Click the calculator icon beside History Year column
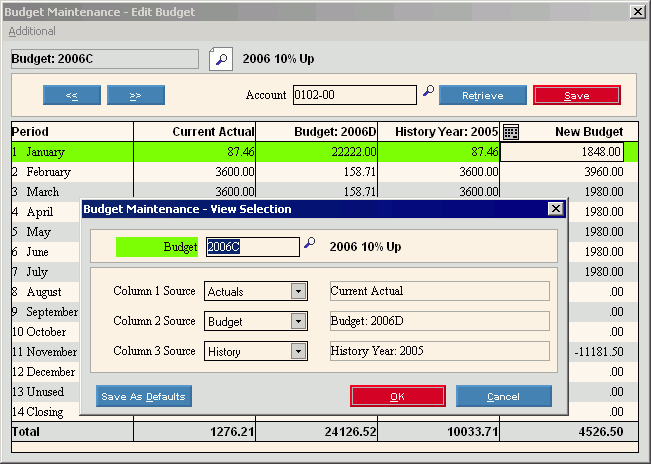 [510, 132]
